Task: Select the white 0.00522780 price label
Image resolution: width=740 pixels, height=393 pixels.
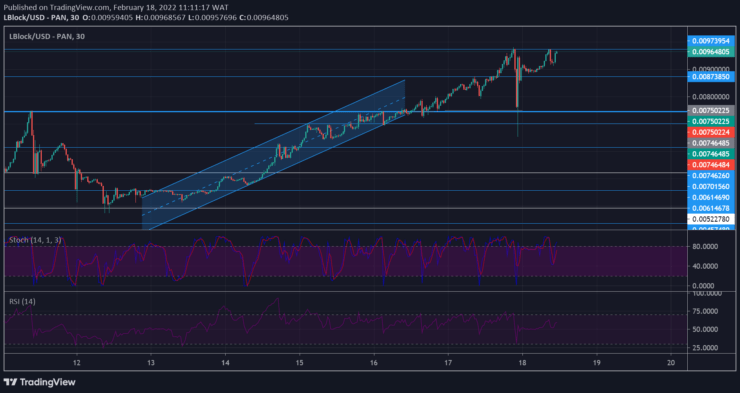Action: click(711, 219)
